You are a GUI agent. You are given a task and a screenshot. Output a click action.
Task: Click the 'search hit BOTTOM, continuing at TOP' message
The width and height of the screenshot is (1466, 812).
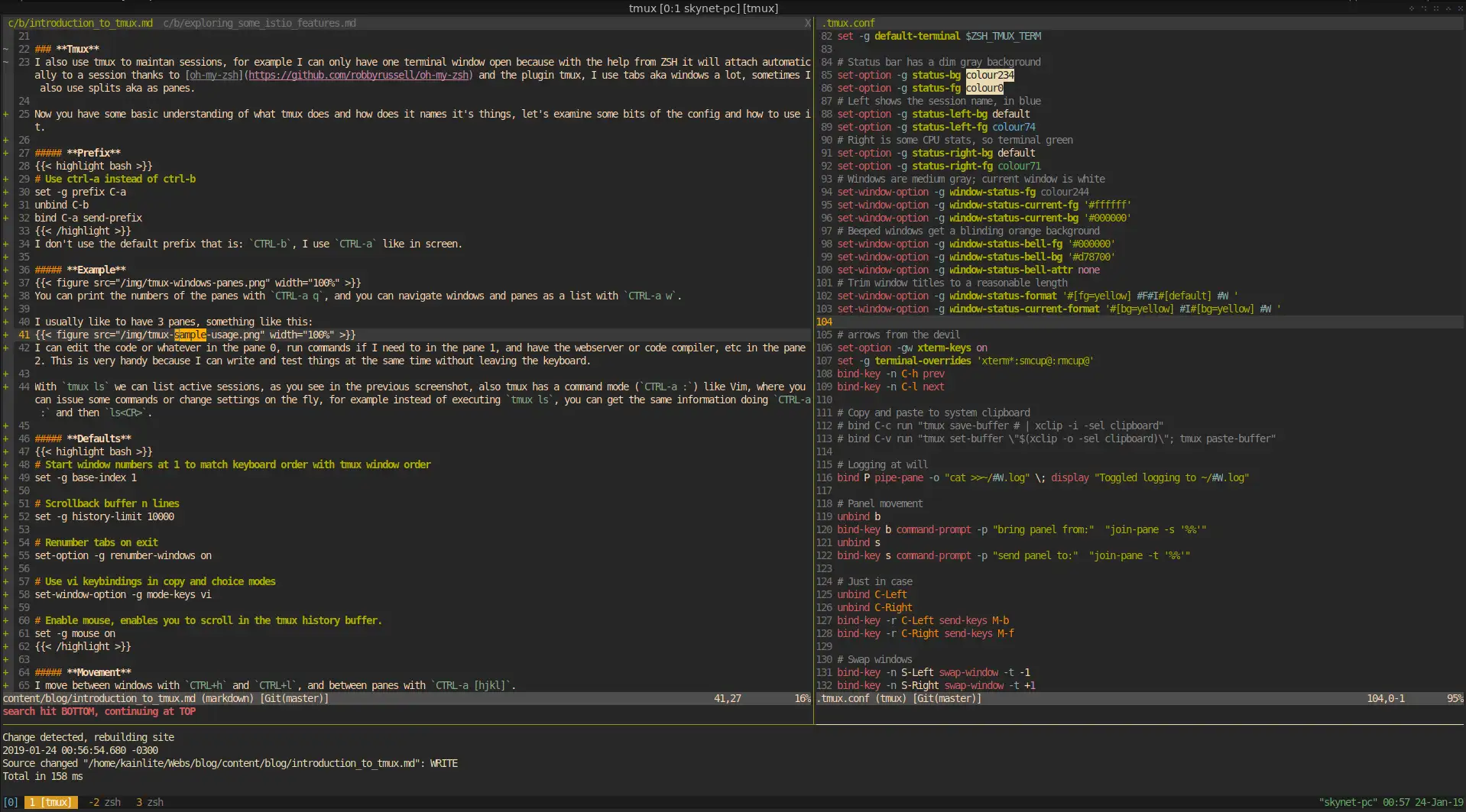click(x=99, y=711)
